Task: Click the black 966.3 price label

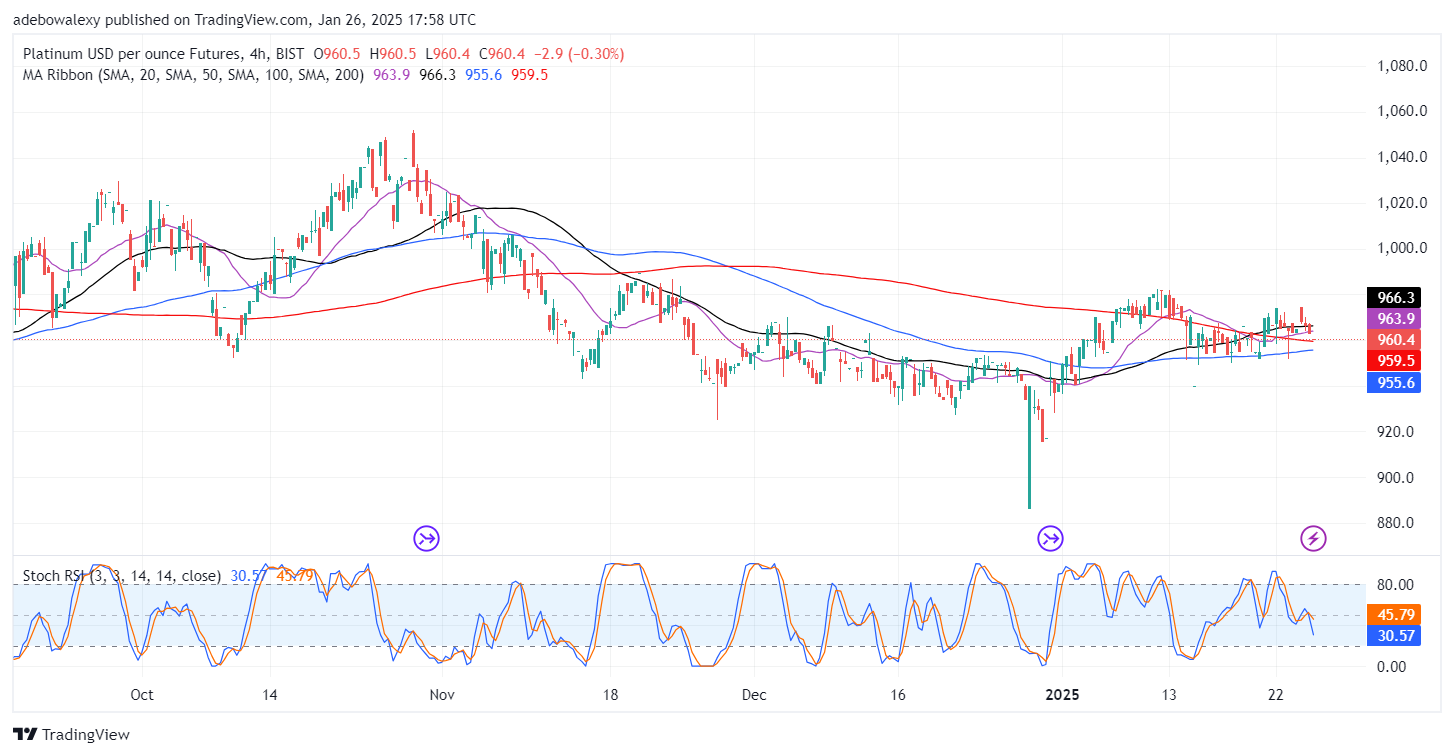Action: coord(1393,297)
